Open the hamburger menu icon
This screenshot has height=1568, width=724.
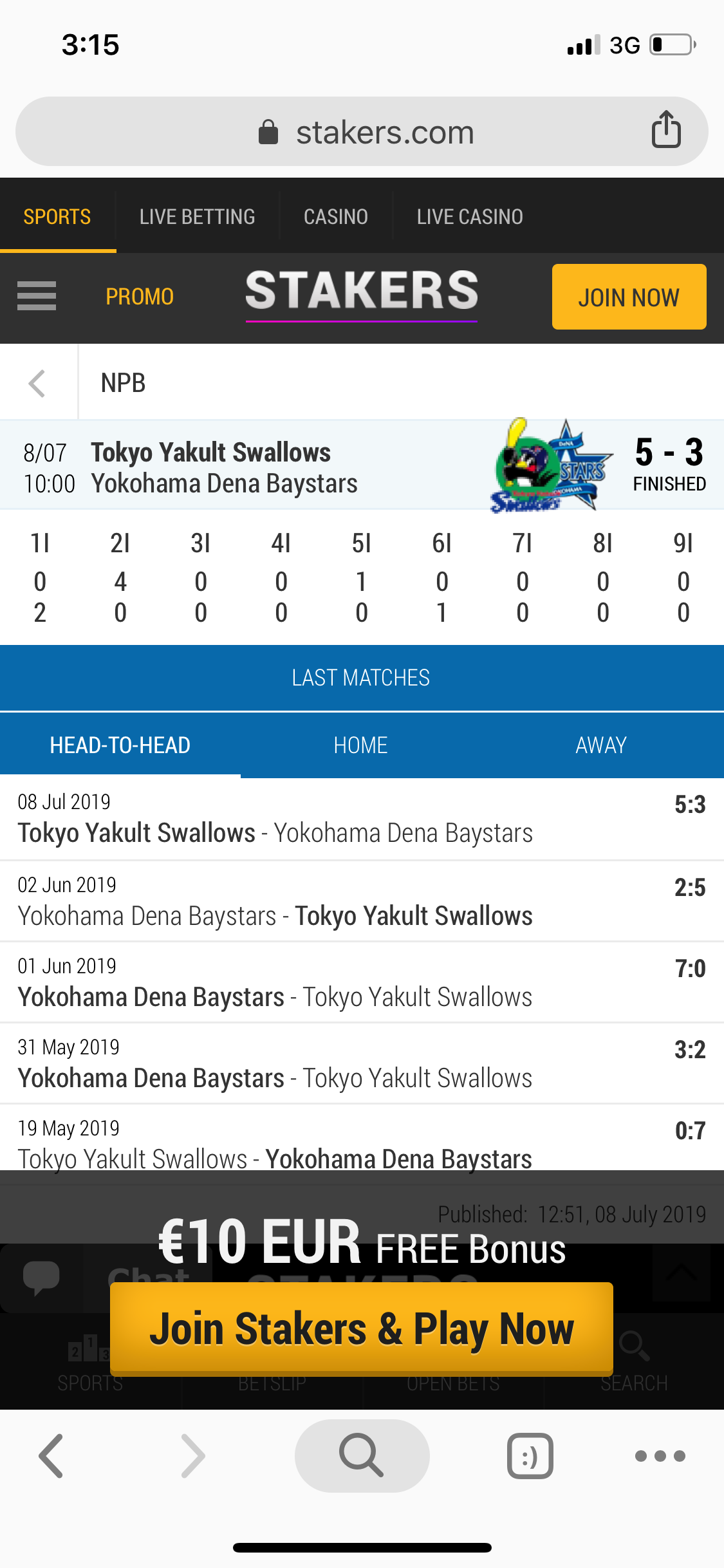[x=37, y=296]
